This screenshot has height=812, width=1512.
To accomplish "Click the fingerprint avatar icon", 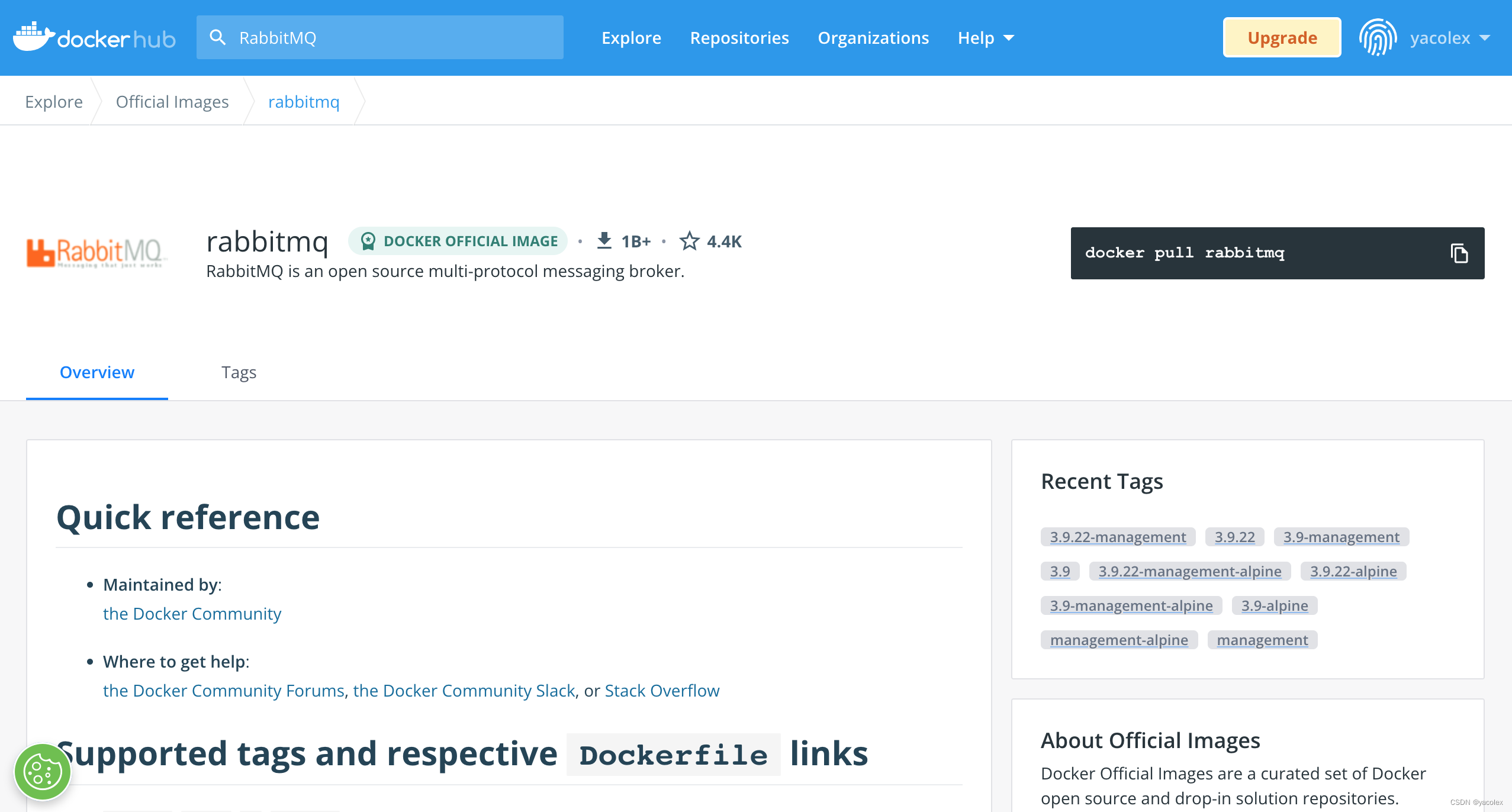I will pyautogui.click(x=1378, y=37).
